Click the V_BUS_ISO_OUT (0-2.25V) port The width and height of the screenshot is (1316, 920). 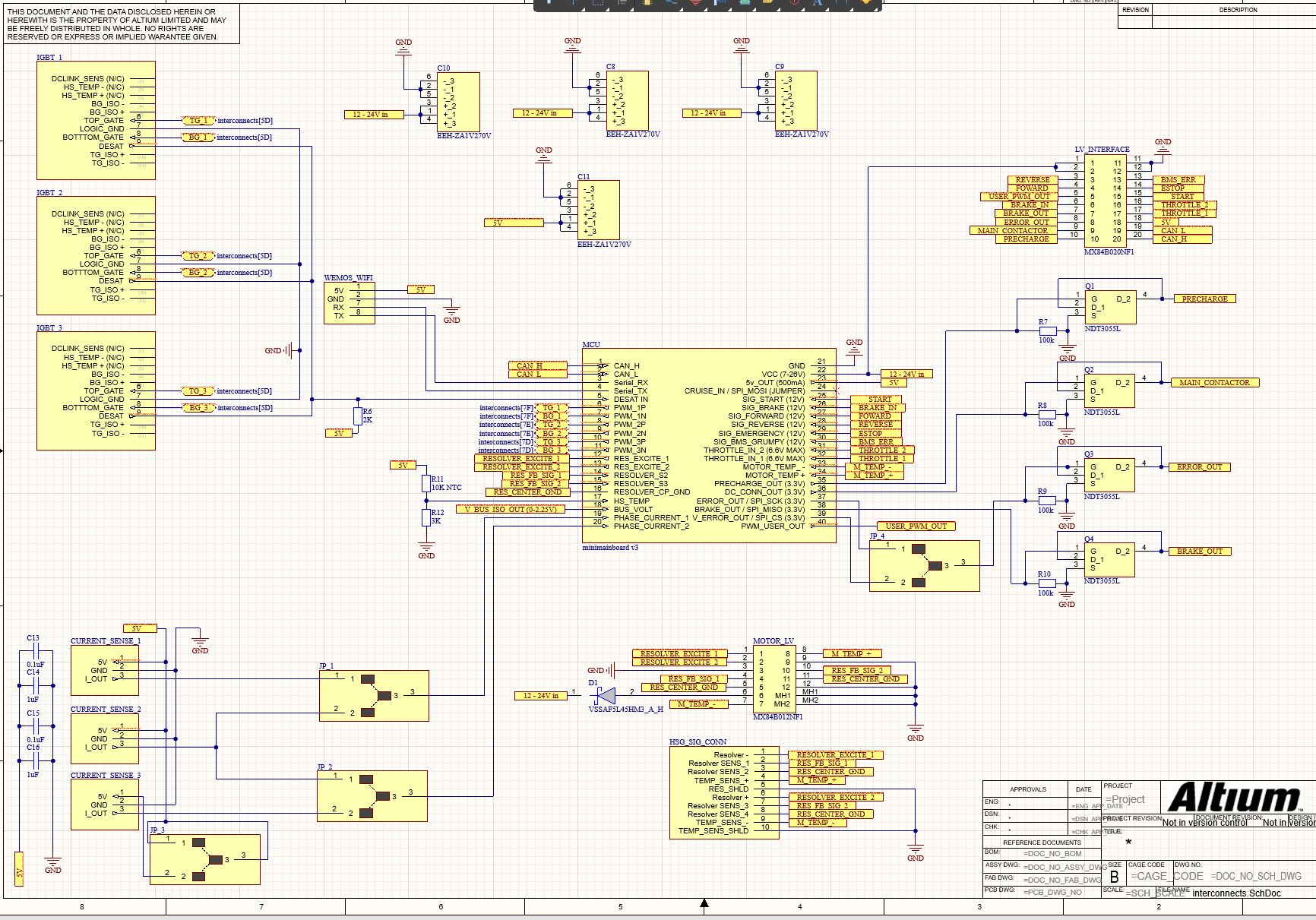click(511, 509)
